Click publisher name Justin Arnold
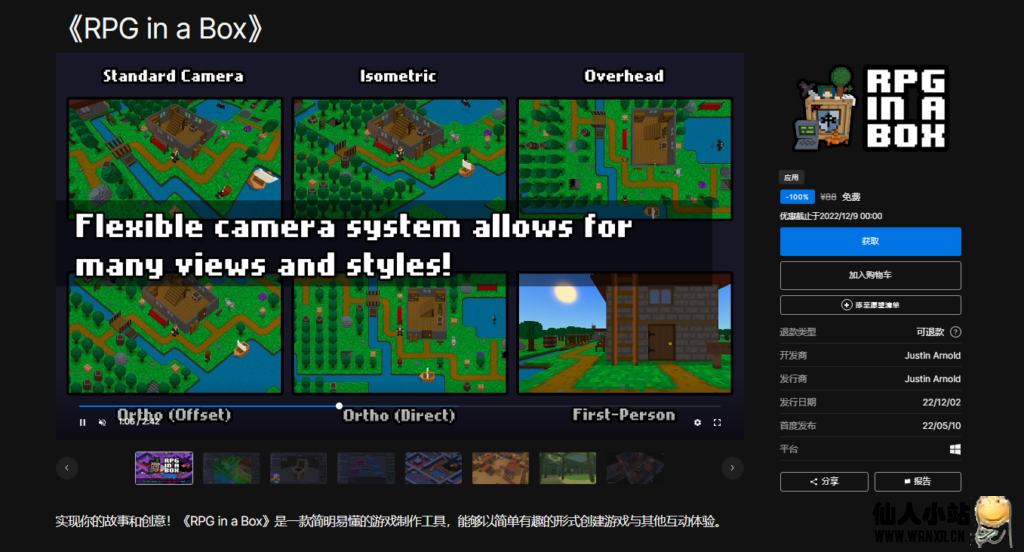The width and height of the screenshot is (1024, 552). point(932,379)
